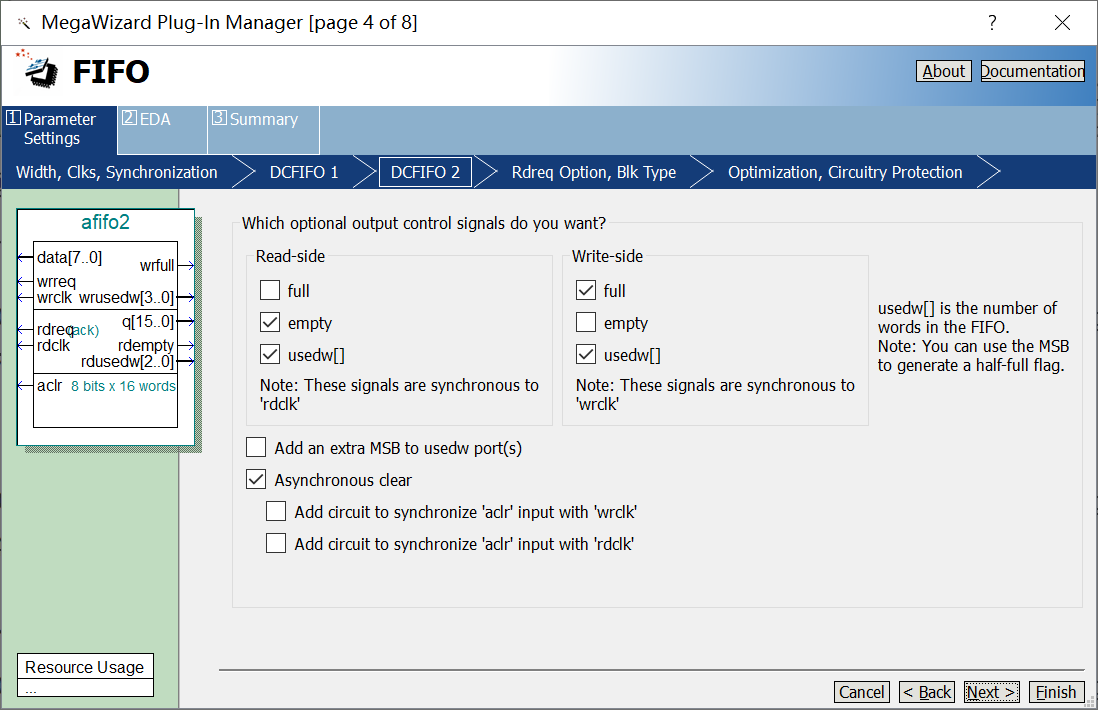Enable aclr synchronize with 'rdclk' checkbox

coord(276,544)
